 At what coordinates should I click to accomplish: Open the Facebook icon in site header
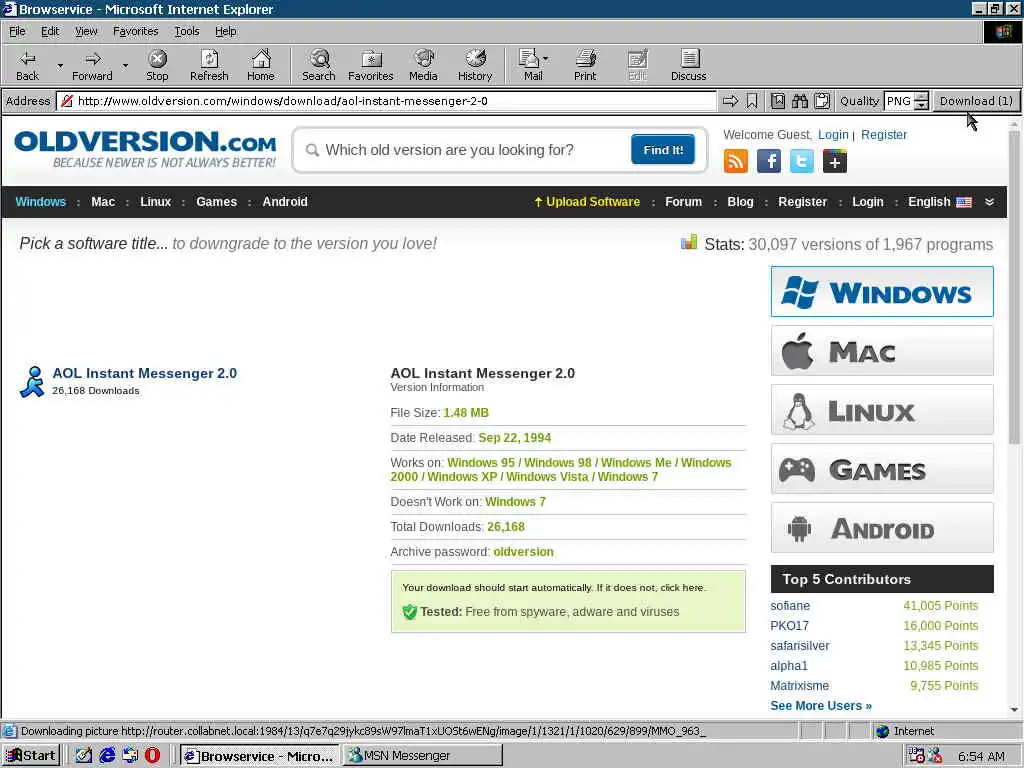tap(769, 161)
